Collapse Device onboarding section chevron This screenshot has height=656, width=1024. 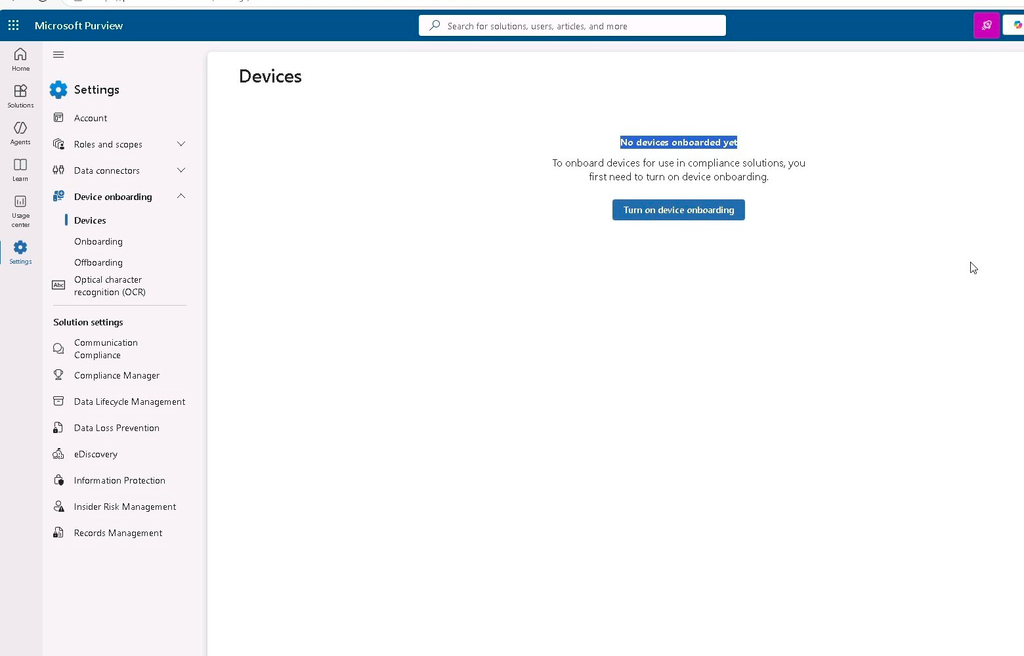click(x=181, y=196)
